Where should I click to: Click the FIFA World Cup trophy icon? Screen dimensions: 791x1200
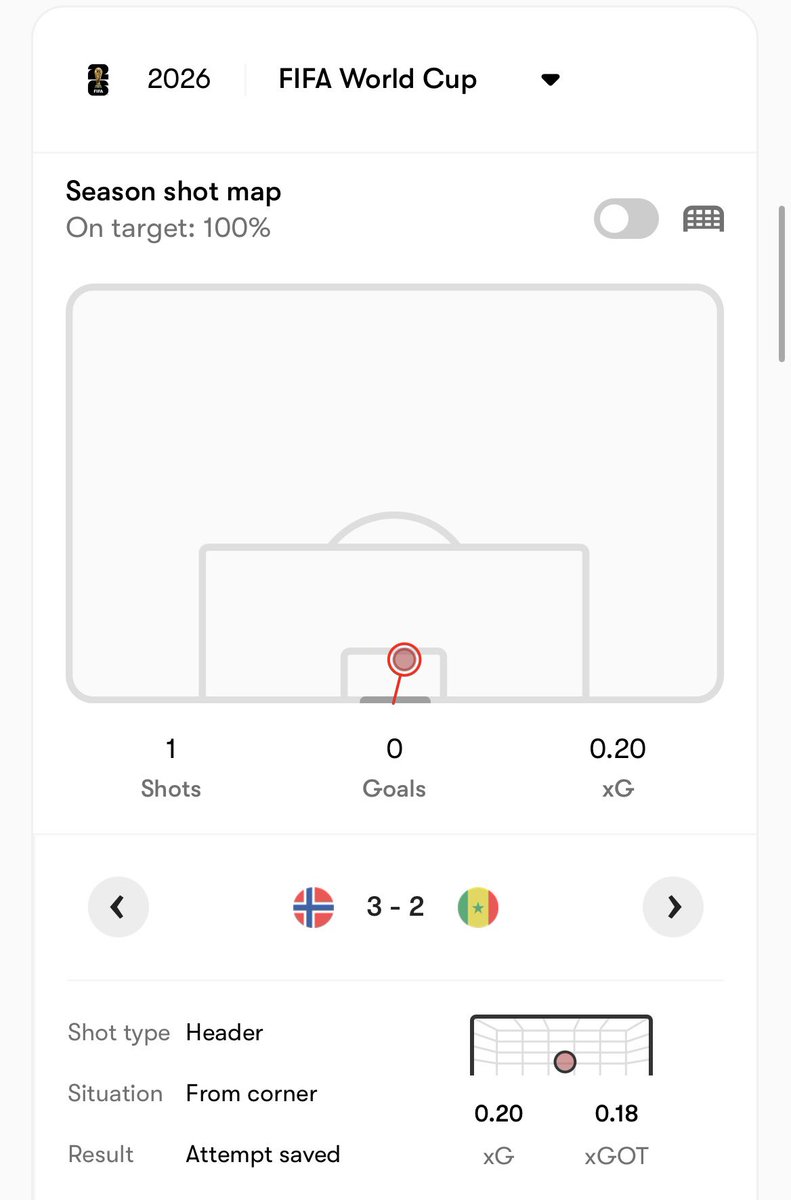98,80
